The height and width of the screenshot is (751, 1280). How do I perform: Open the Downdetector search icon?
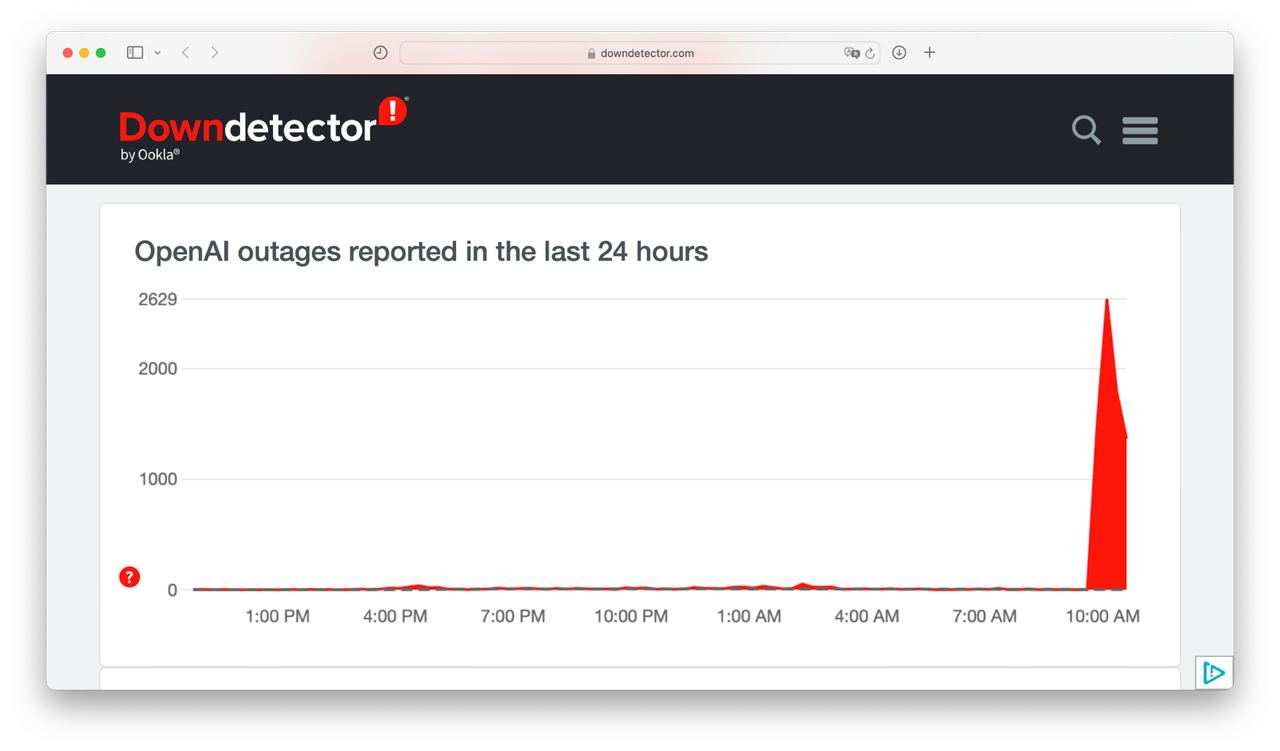(1086, 130)
